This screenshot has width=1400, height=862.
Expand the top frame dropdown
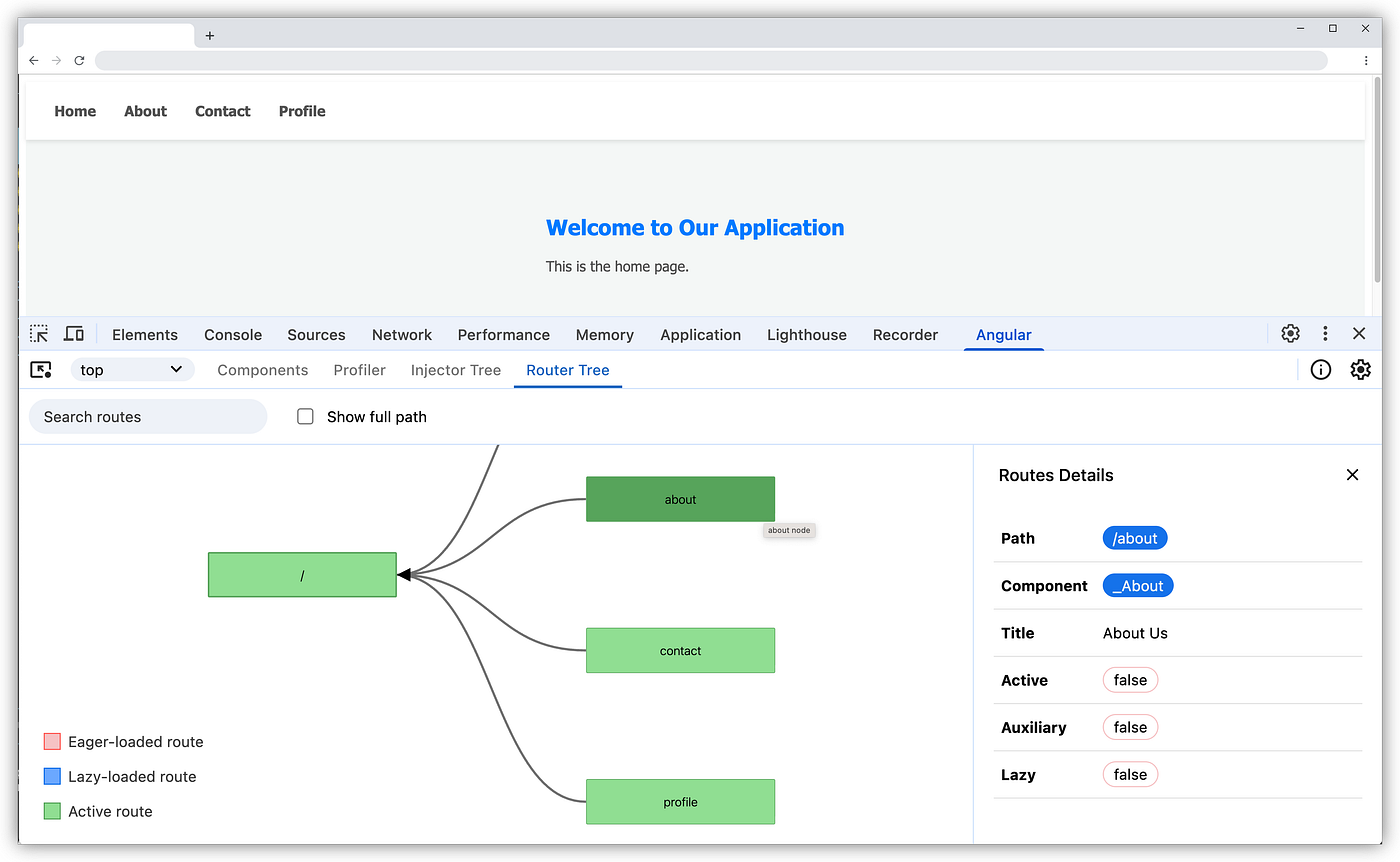pos(132,370)
